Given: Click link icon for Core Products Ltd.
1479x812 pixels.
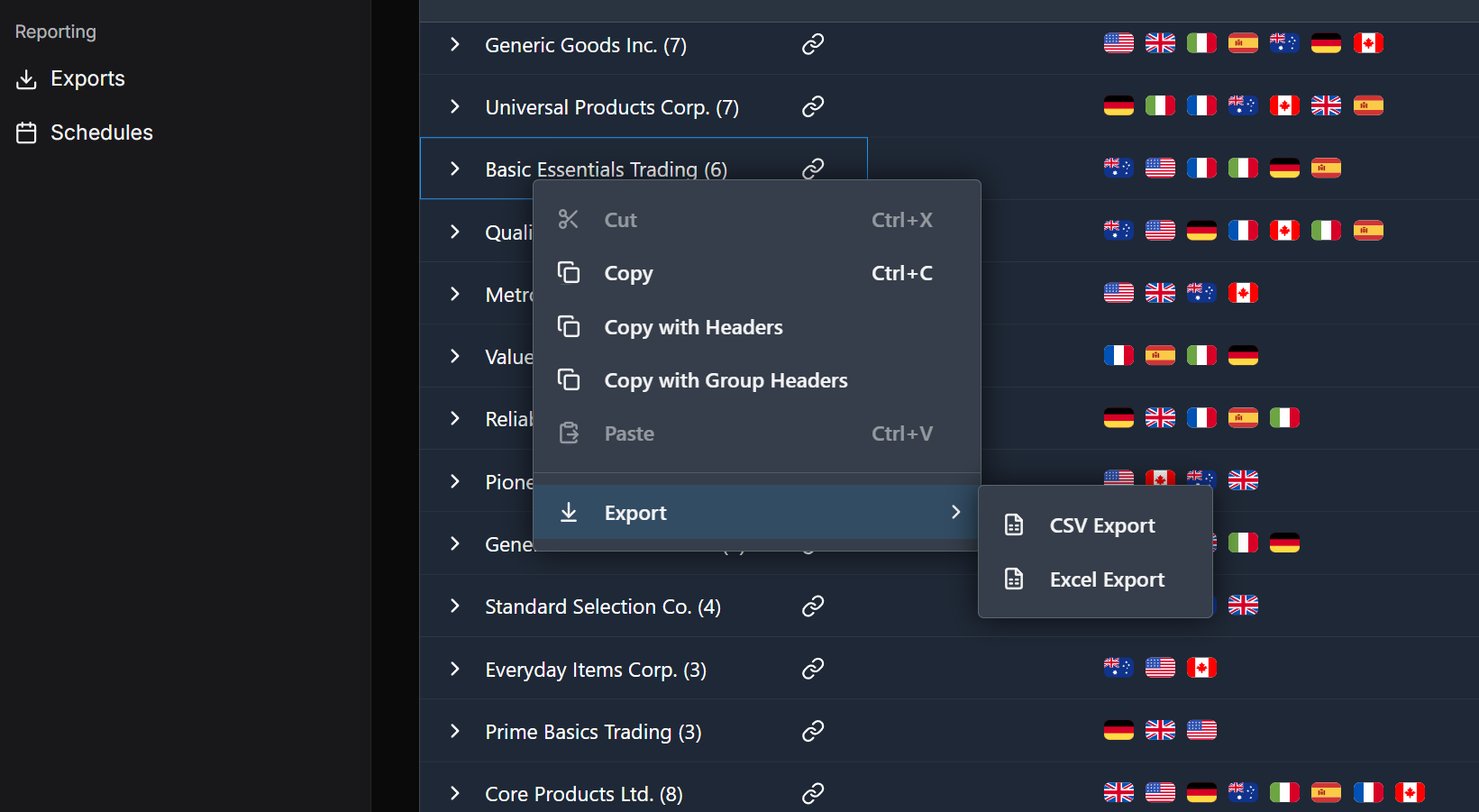Looking at the screenshot, I should (x=813, y=793).
